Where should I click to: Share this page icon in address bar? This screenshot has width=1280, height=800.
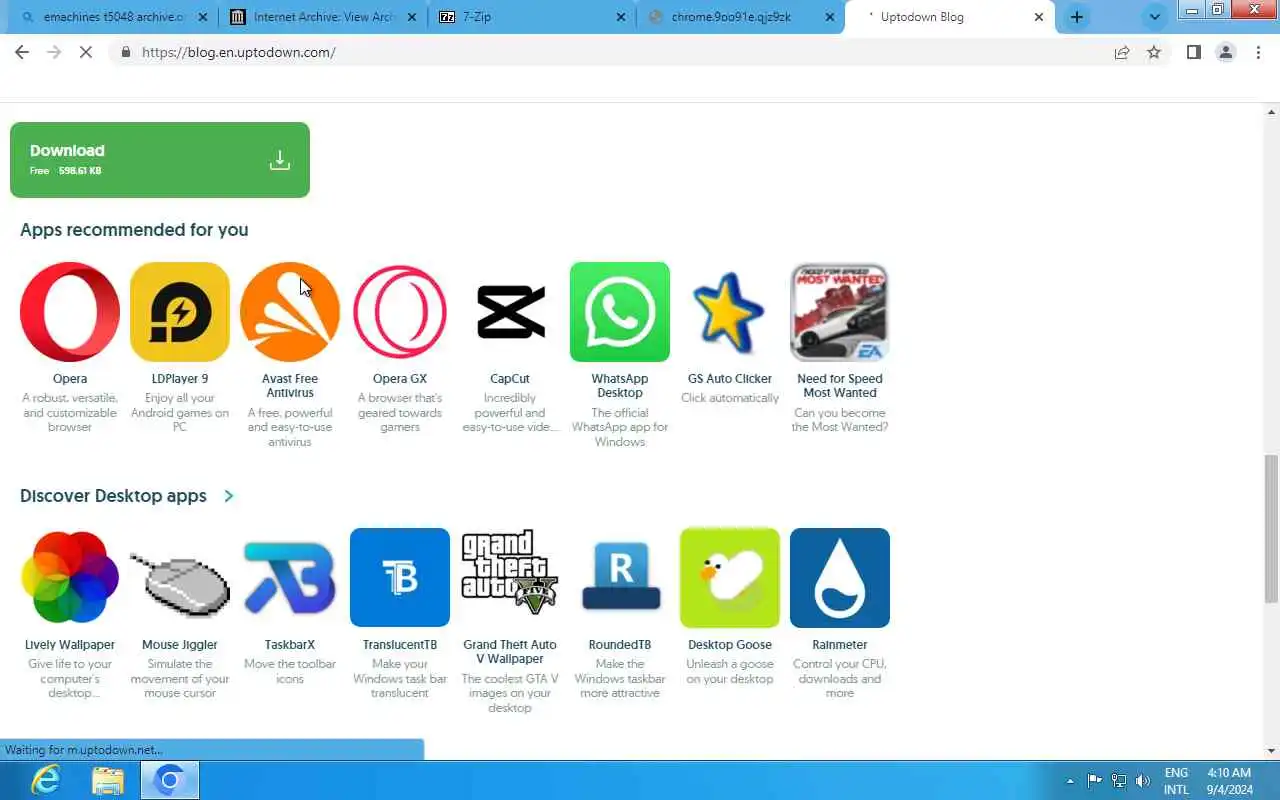[1122, 52]
